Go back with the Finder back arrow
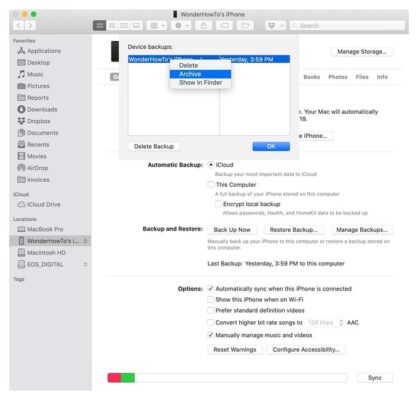Screen dimensions: 418x400 tap(19, 25)
